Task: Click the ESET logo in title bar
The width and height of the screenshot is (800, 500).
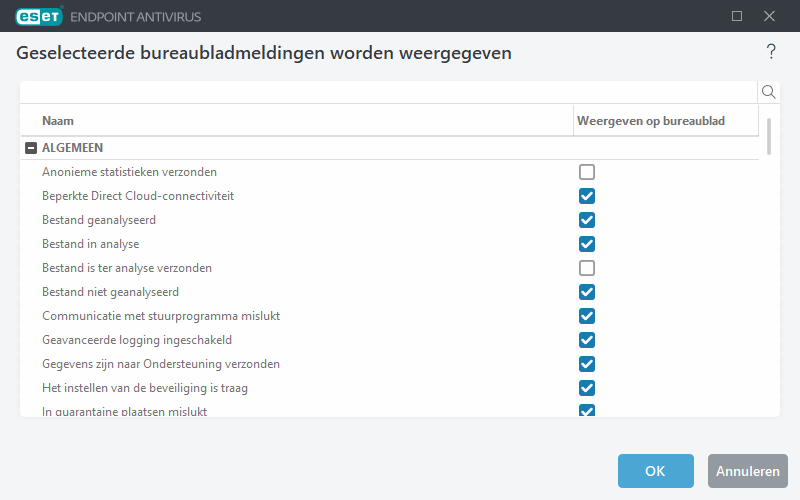Action: (39, 16)
